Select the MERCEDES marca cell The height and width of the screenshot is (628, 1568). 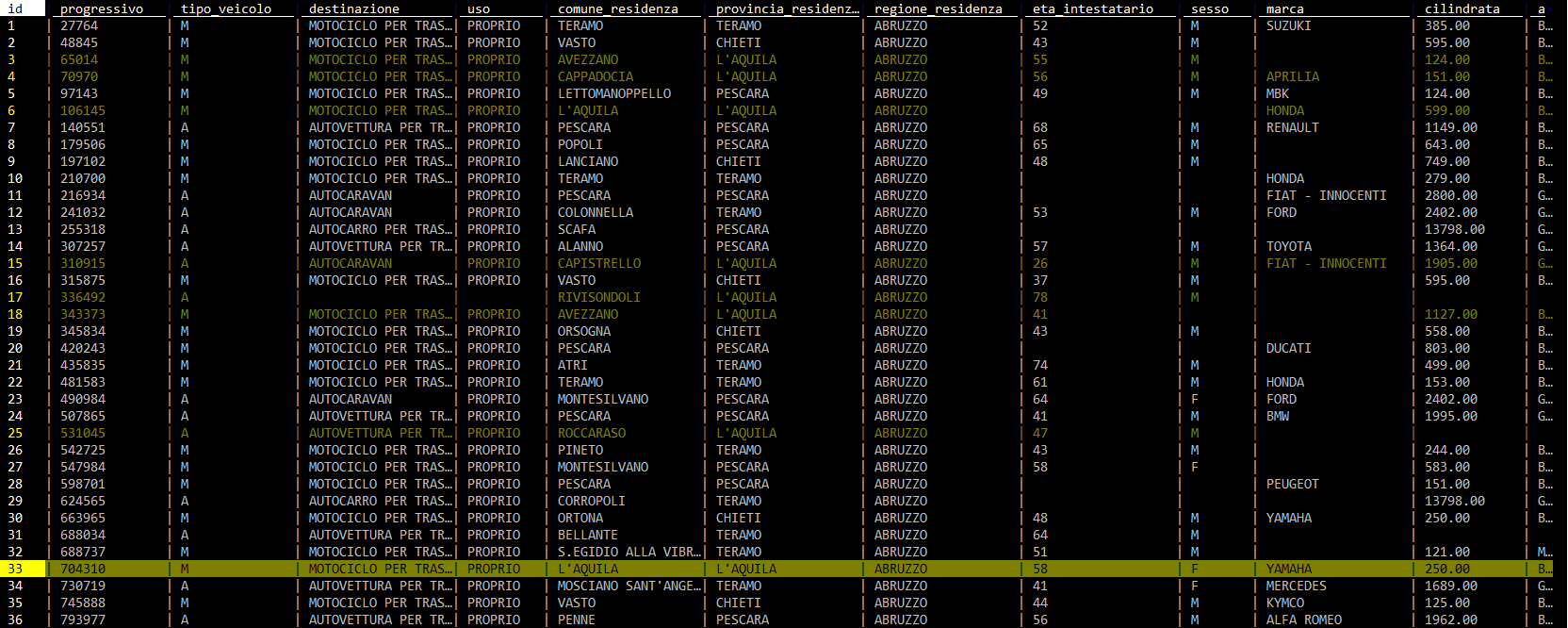[1297, 586]
